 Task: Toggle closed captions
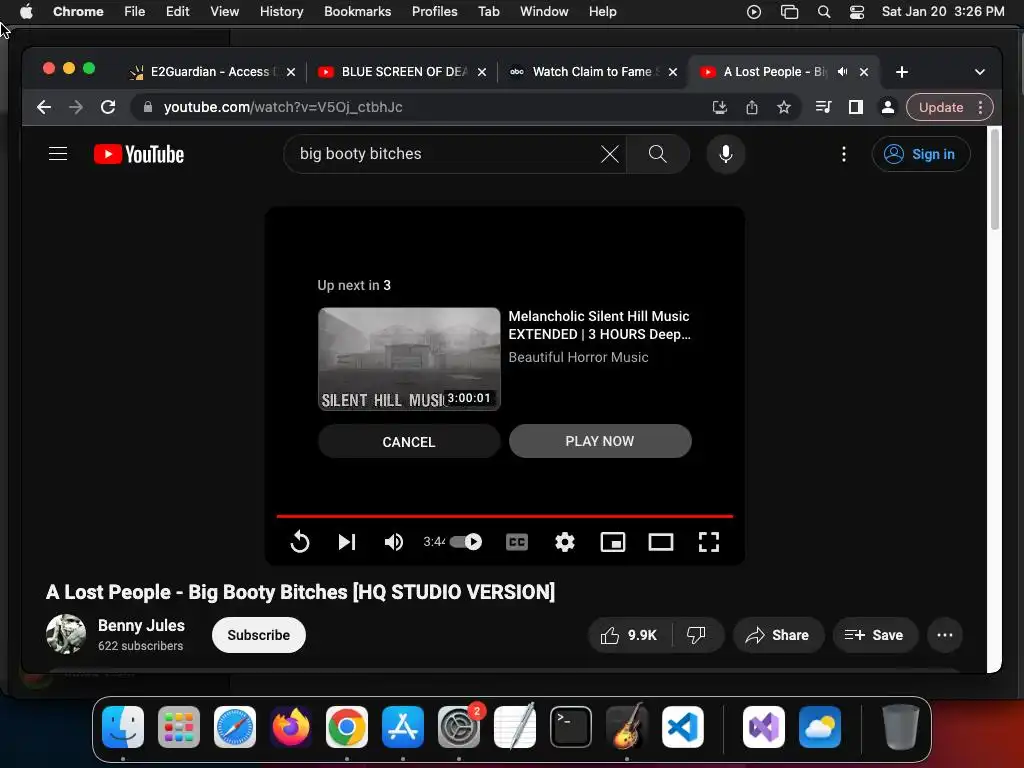pyautogui.click(x=517, y=542)
